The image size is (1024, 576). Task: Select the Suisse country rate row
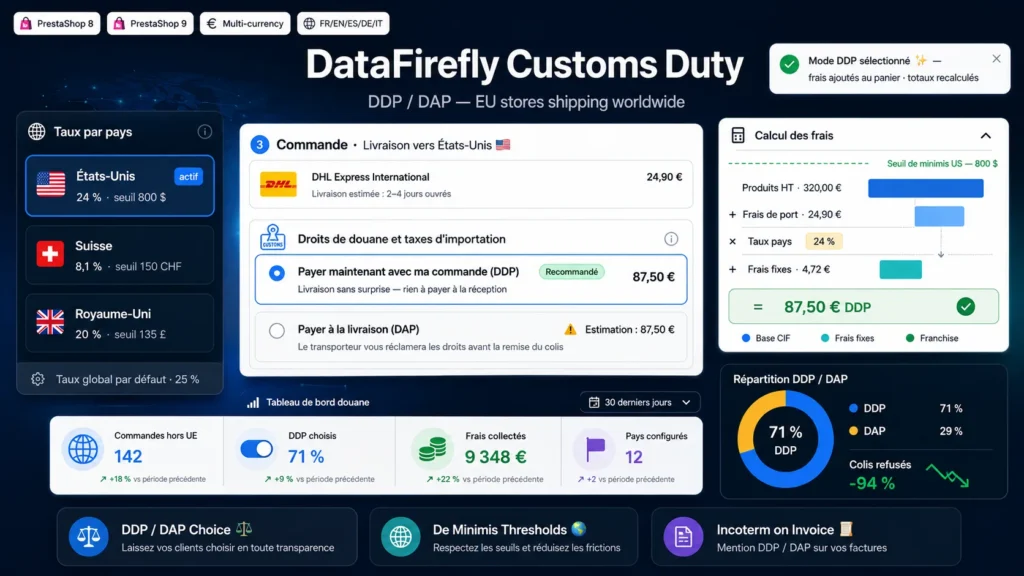point(120,255)
